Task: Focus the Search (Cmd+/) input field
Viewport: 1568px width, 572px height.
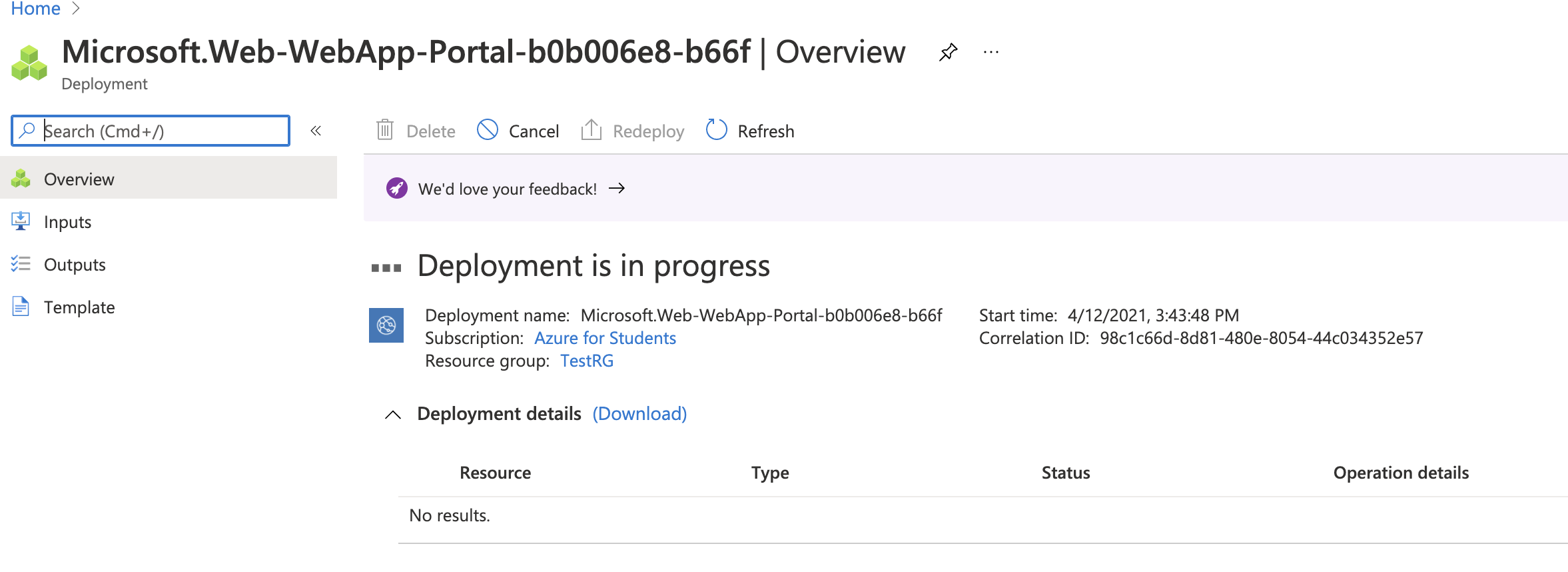Action: pos(151,131)
